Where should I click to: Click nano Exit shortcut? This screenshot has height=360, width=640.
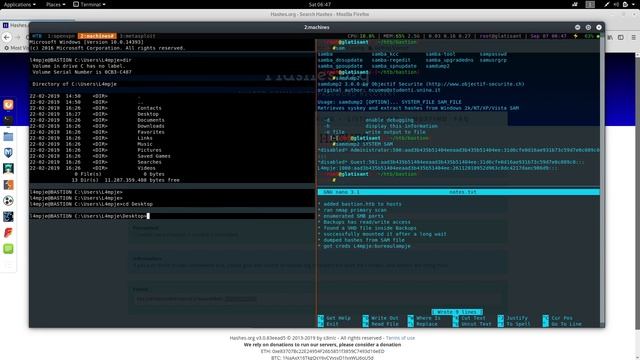[x=328, y=324]
